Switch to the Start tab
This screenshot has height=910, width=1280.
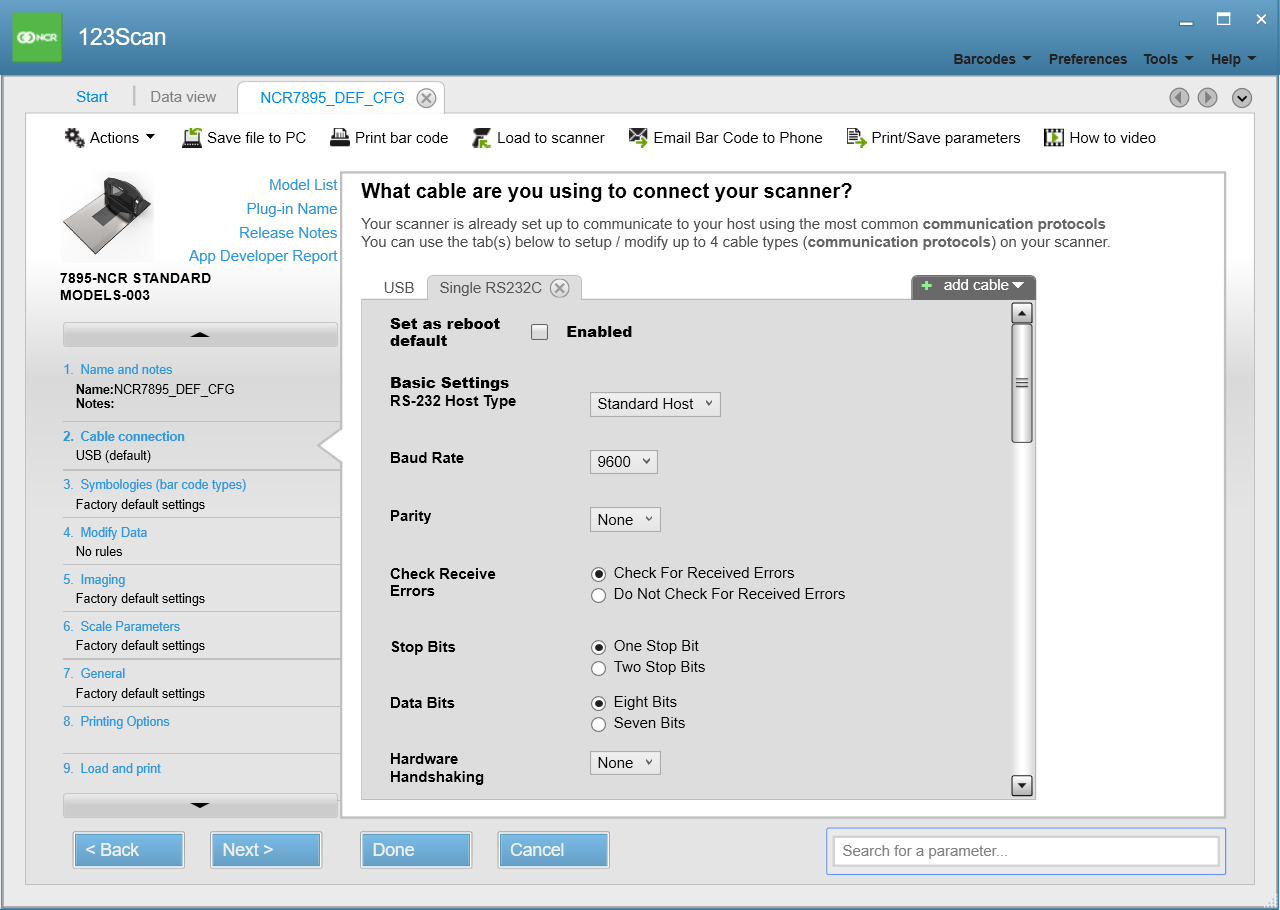pos(92,97)
